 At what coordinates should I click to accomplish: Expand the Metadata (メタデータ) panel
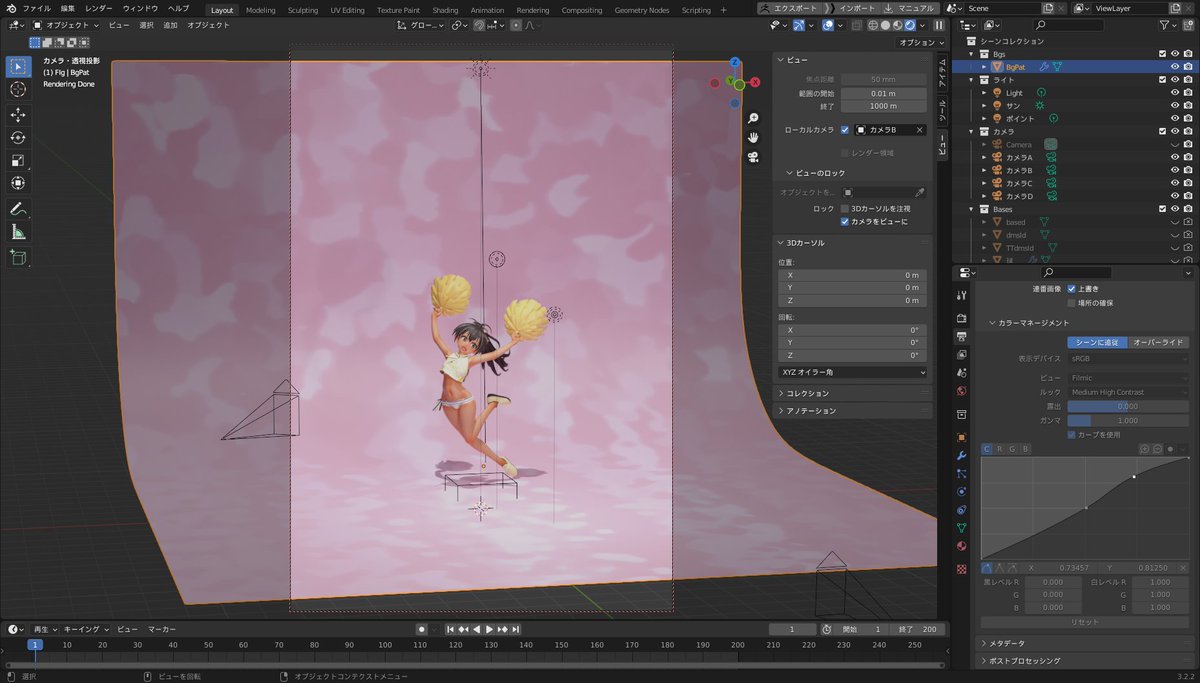(x=1005, y=644)
